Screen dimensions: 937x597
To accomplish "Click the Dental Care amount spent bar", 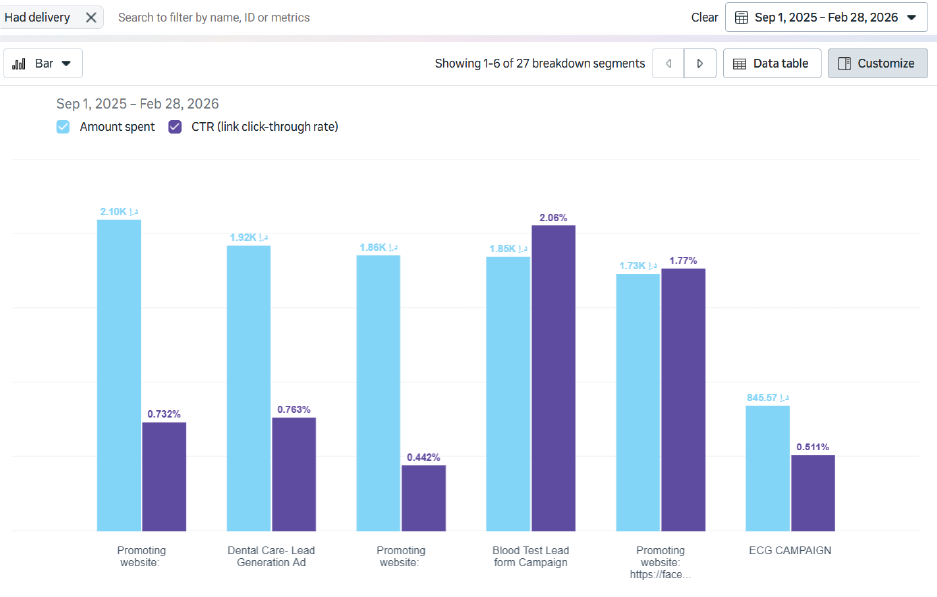I will pyautogui.click(x=248, y=388).
